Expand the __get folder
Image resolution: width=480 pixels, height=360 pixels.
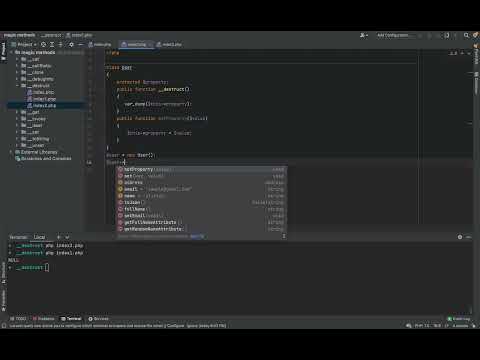pos(17,112)
